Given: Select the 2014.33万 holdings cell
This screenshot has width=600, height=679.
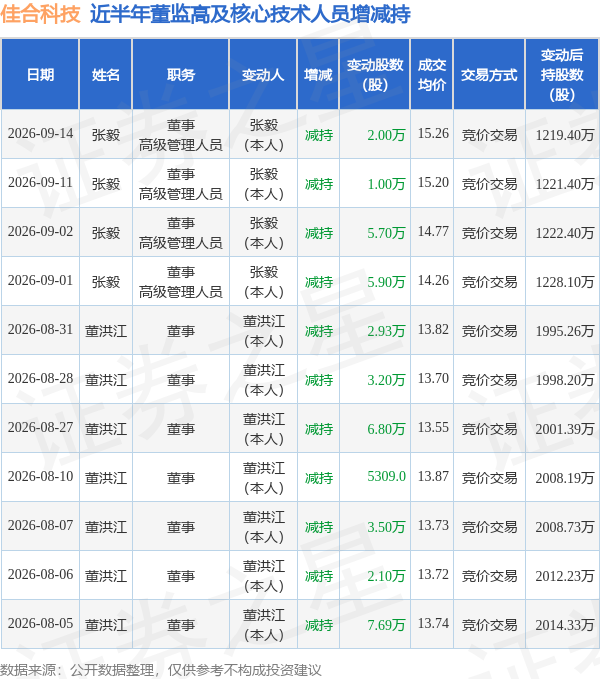Looking at the screenshot, I should (565, 625).
